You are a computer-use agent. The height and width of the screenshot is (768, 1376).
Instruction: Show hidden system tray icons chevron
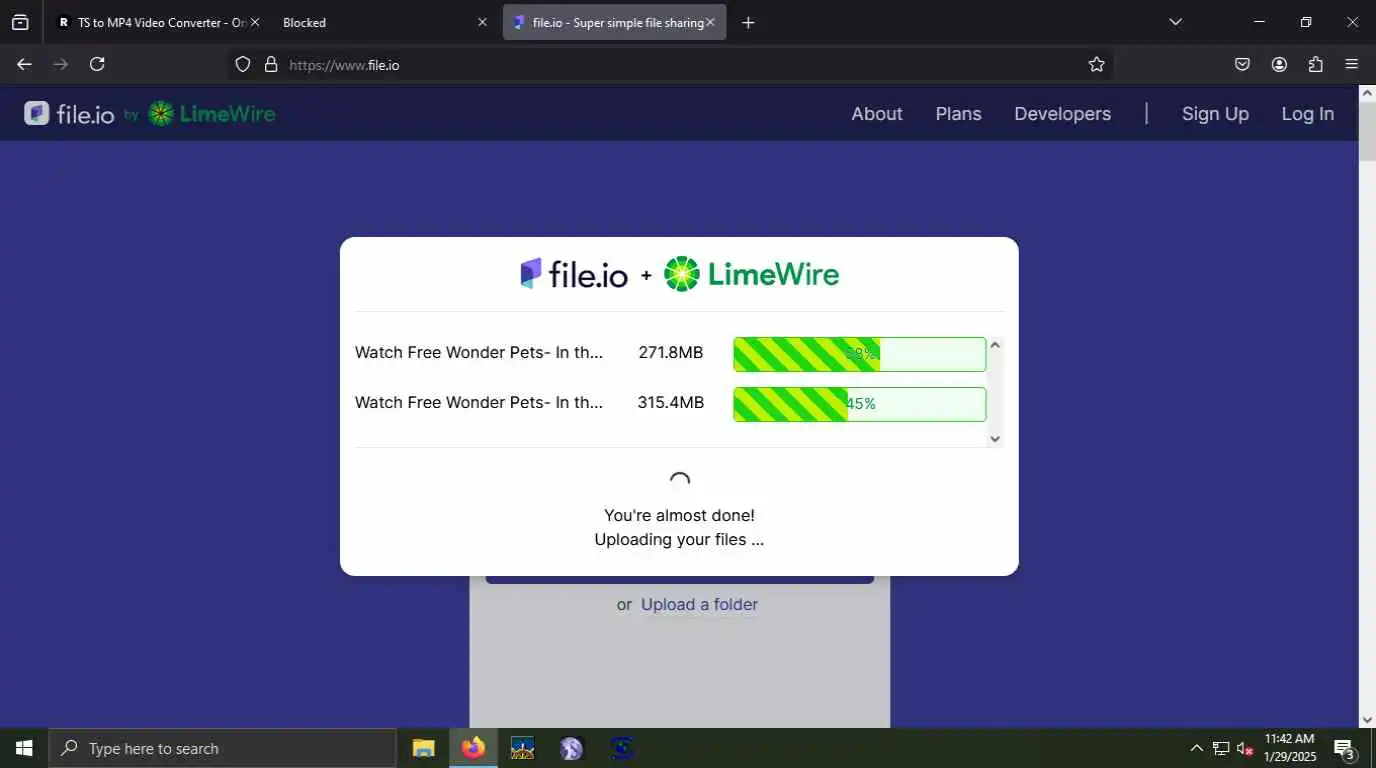pos(1196,748)
